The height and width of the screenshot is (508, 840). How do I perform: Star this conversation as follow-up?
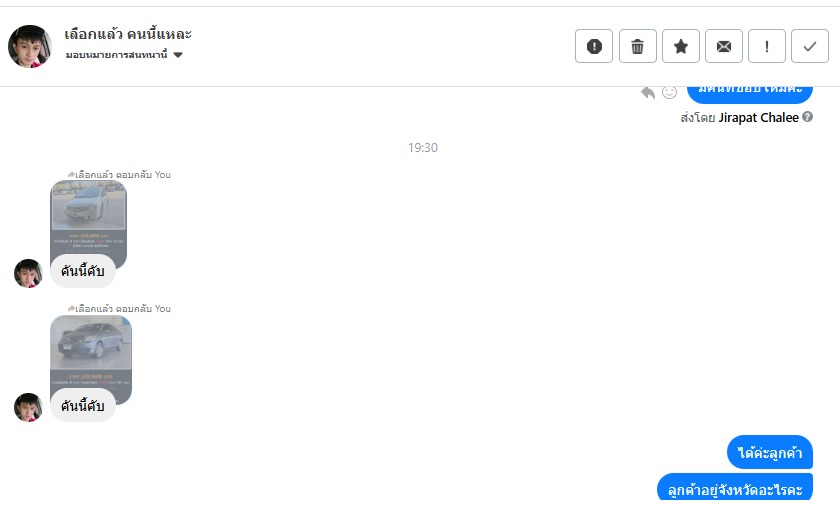pyautogui.click(x=680, y=46)
